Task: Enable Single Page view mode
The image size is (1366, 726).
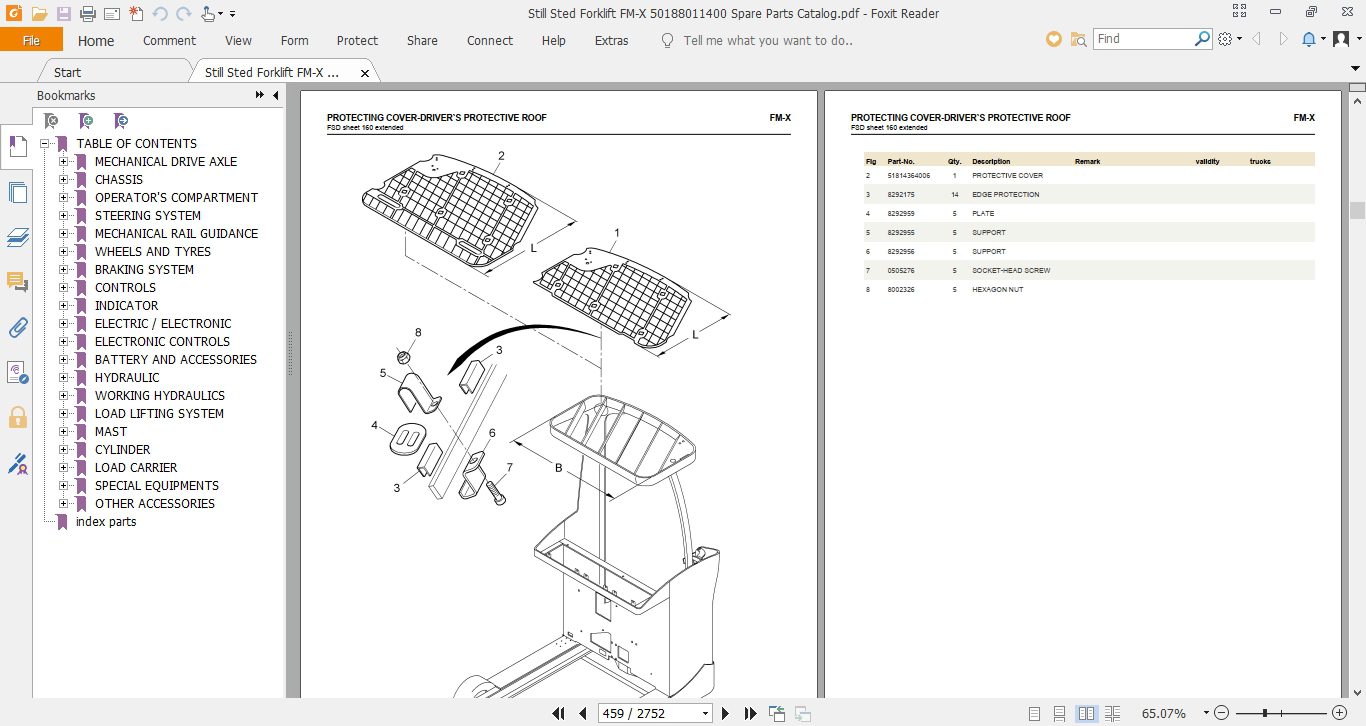Action: (x=1033, y=713)
